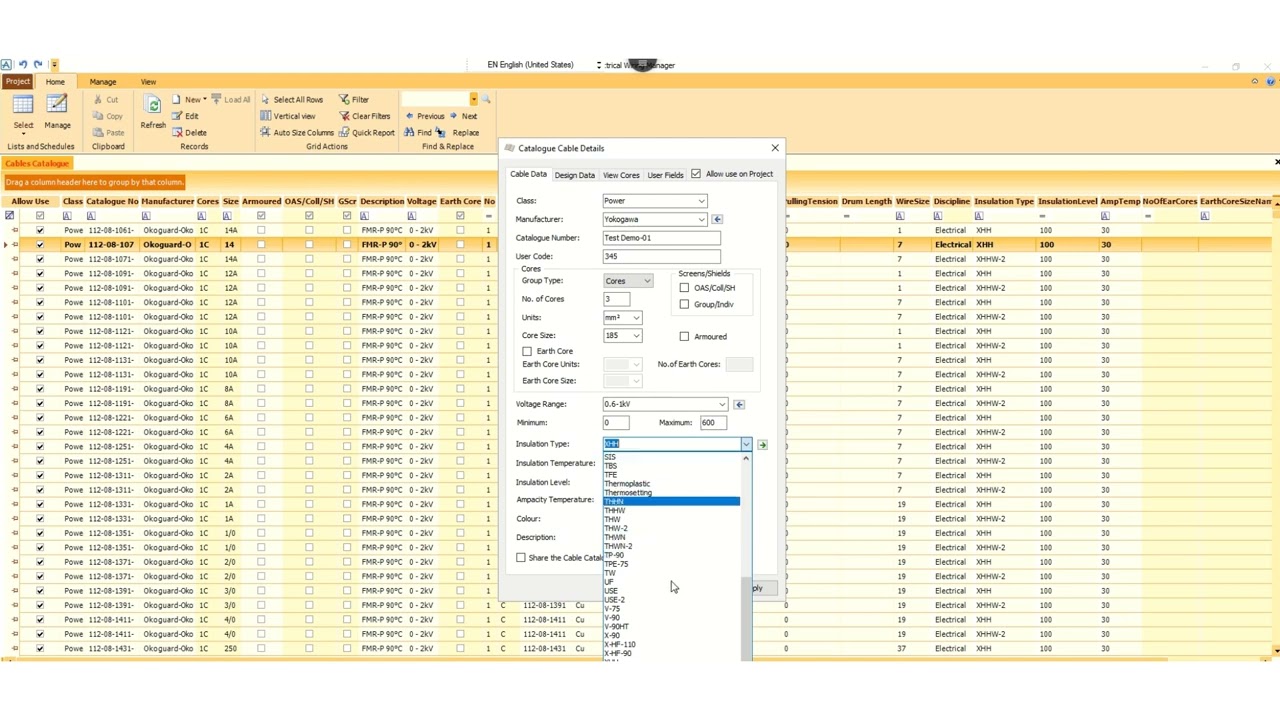Edit the selected record
Screen dimensions: 1280x720
tap(185, 116)
